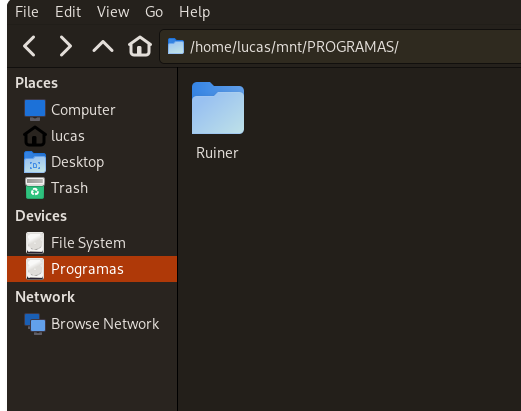The height and width of the screenshot is (411, 521).
Task: Select the Ruiner folder icon
Action: [x=218, y=108]
